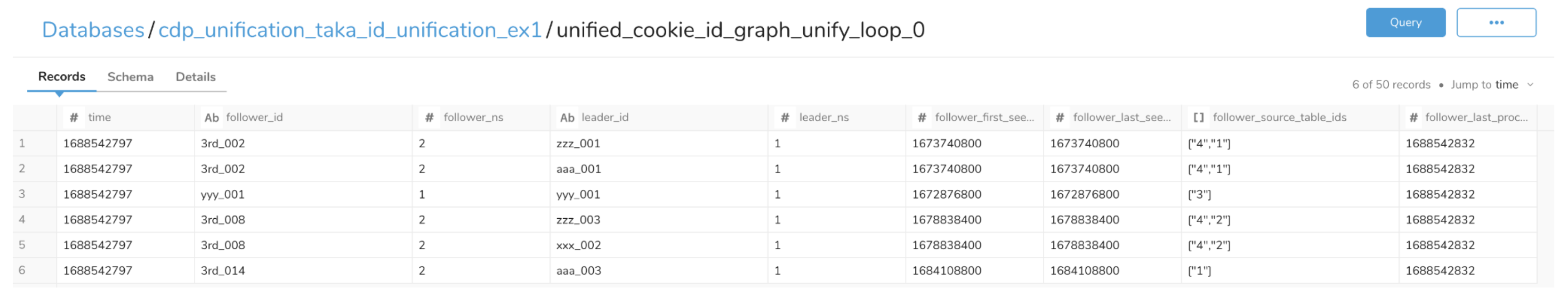Click the numeric type icon on the time column

click(x=74, y=117)
